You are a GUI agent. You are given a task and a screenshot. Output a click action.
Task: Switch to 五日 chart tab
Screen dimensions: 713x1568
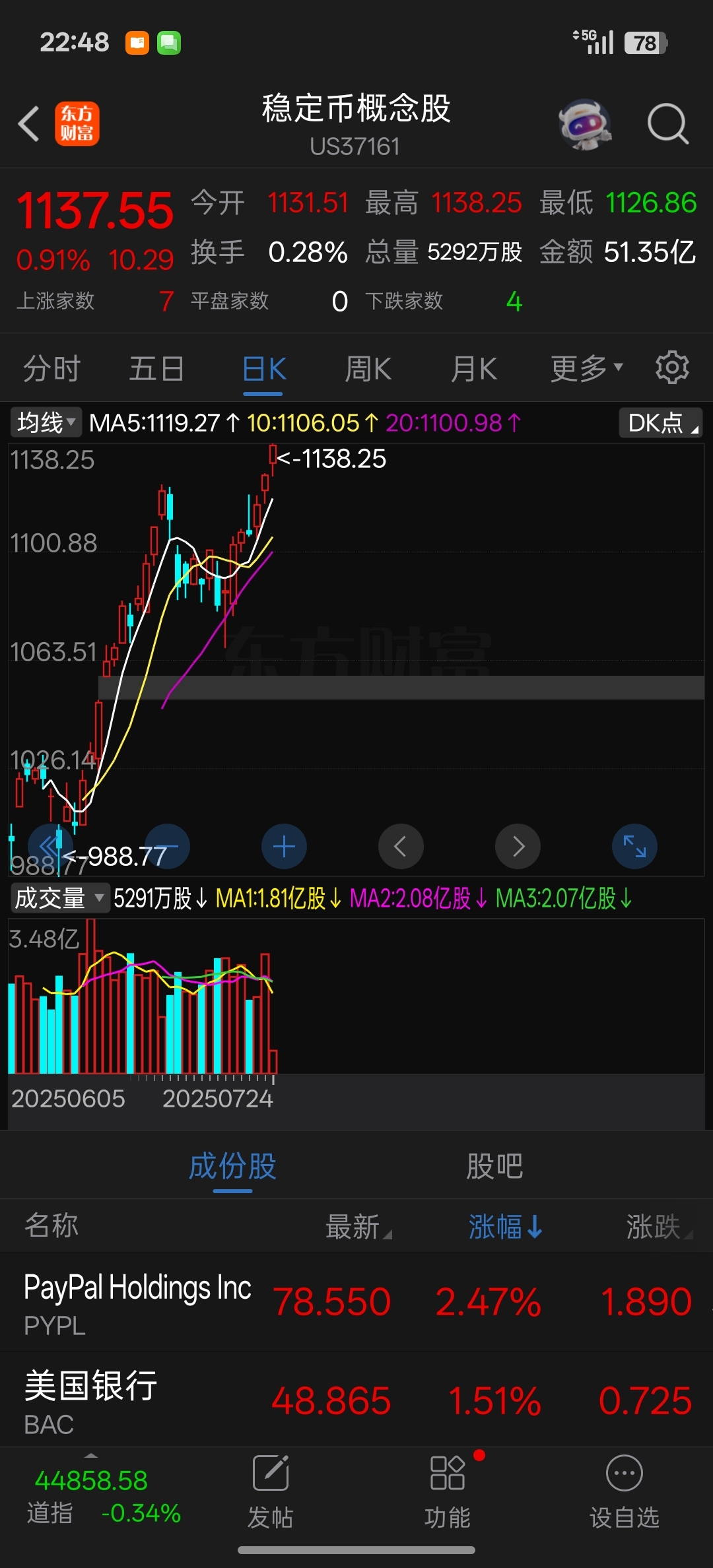[156, 368]
